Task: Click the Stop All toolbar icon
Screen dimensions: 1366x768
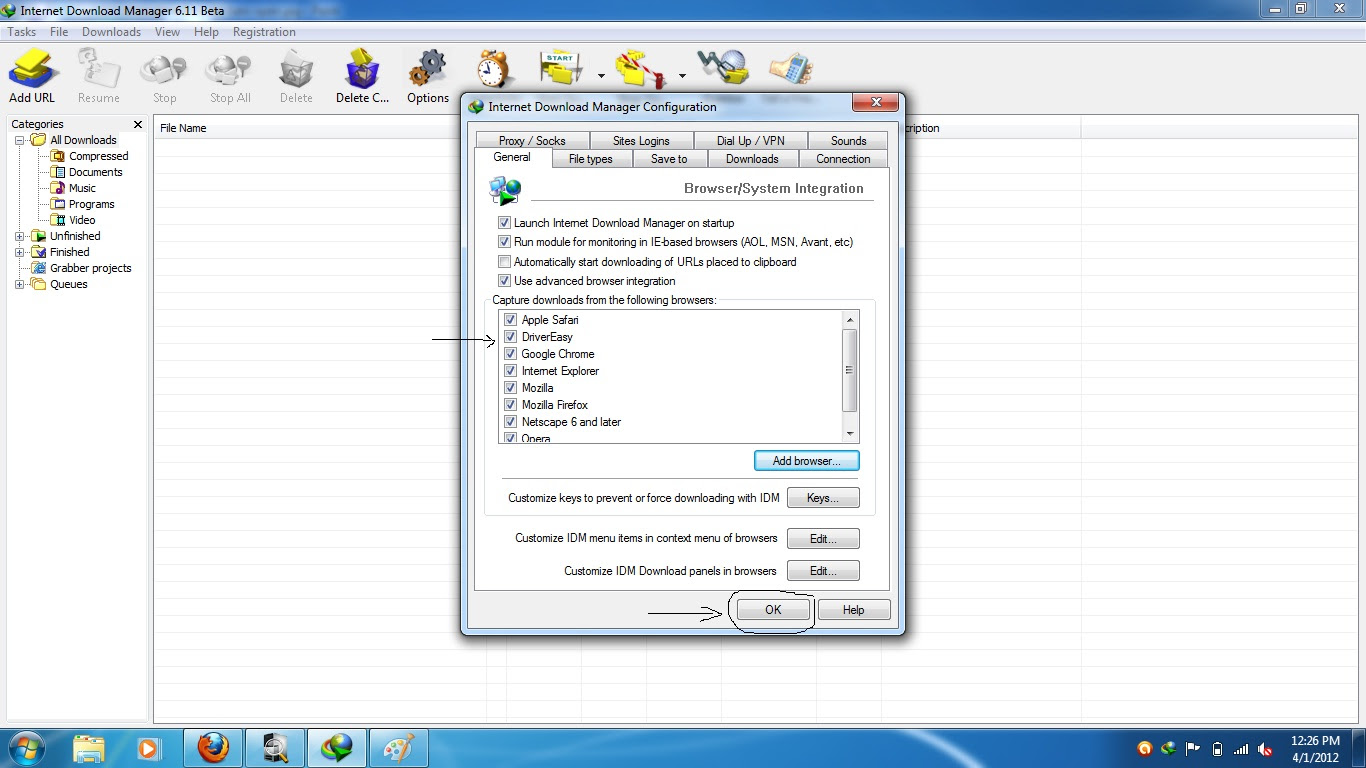Action: click(x=229, y=78)
